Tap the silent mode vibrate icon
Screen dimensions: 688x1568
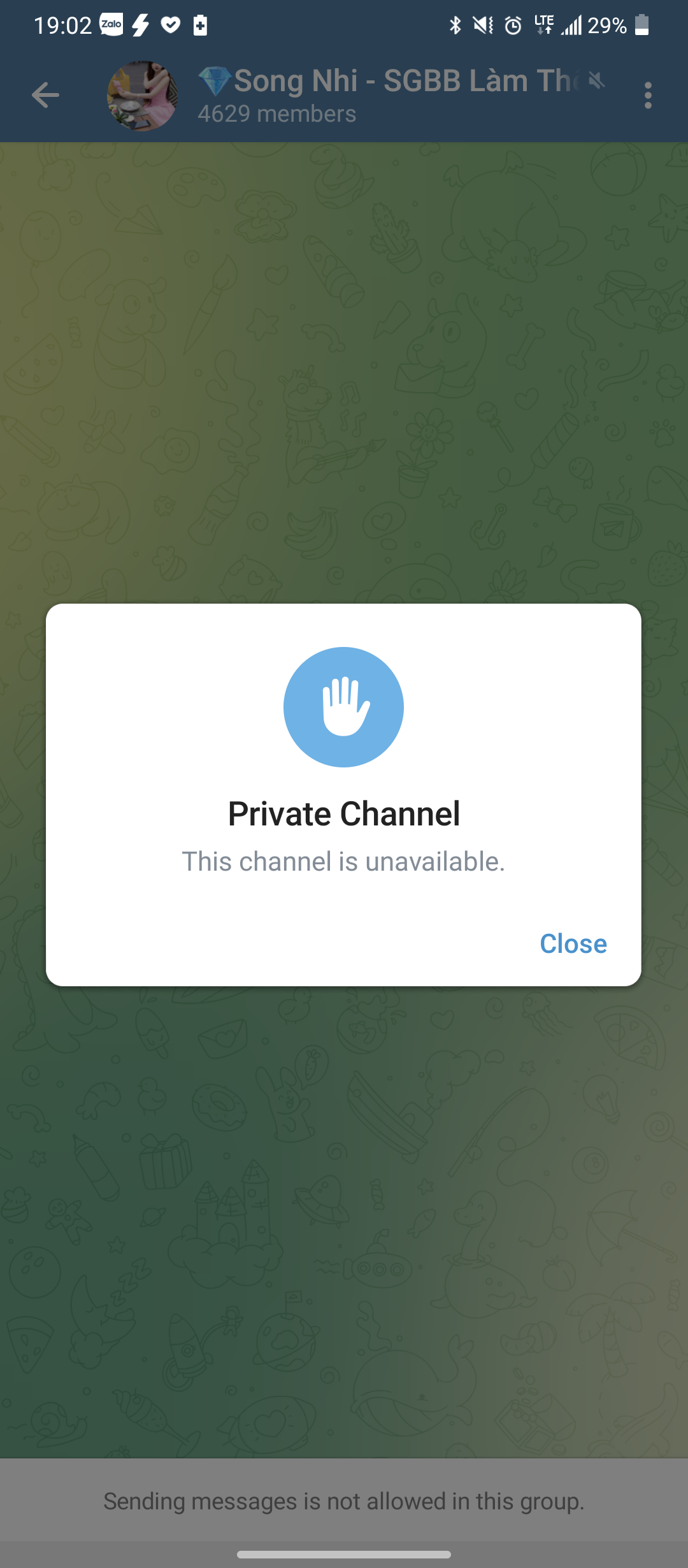484,25
